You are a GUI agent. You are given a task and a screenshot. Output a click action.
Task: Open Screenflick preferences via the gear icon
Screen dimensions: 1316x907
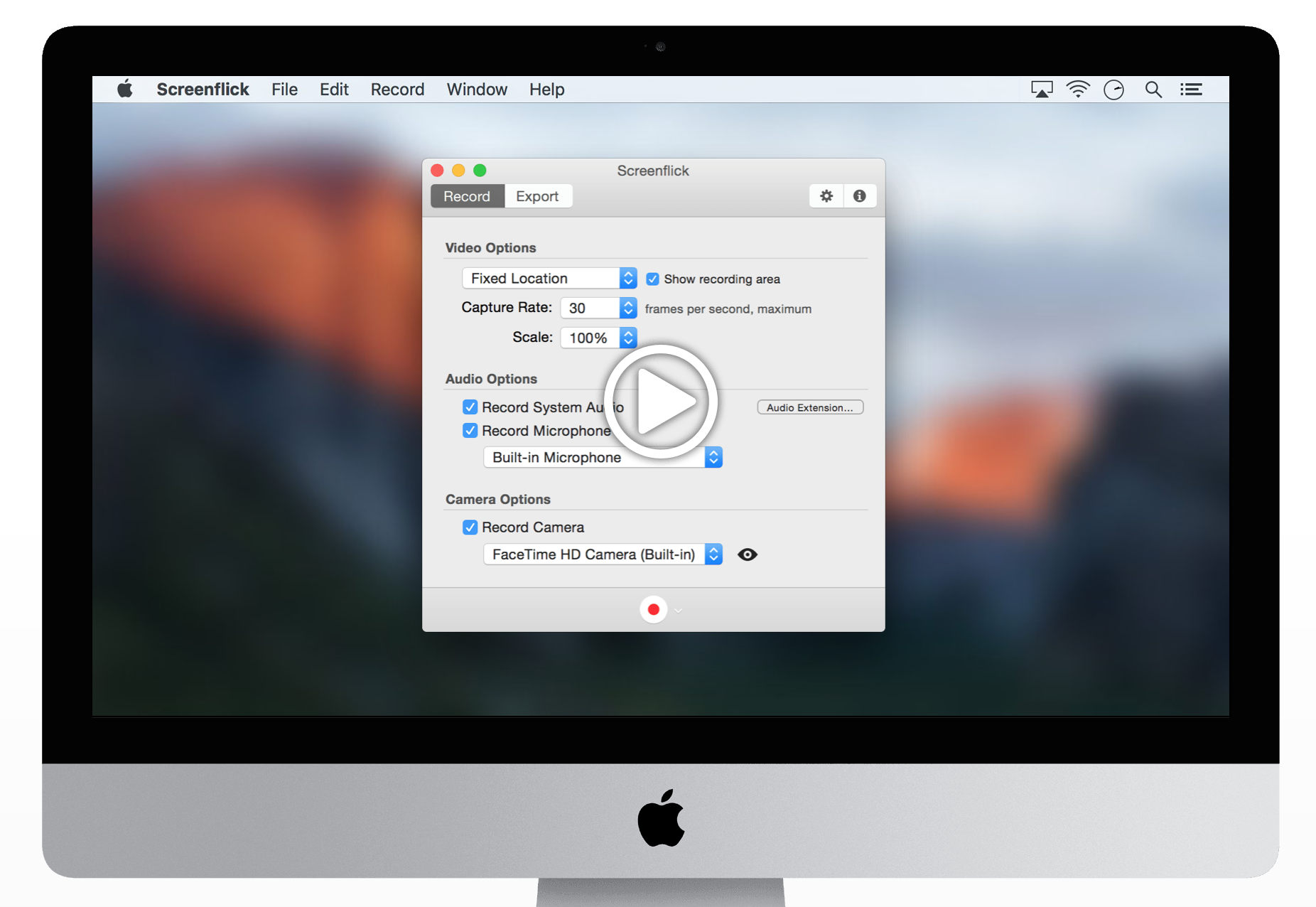pyautogui.click(x=826, y=195)
